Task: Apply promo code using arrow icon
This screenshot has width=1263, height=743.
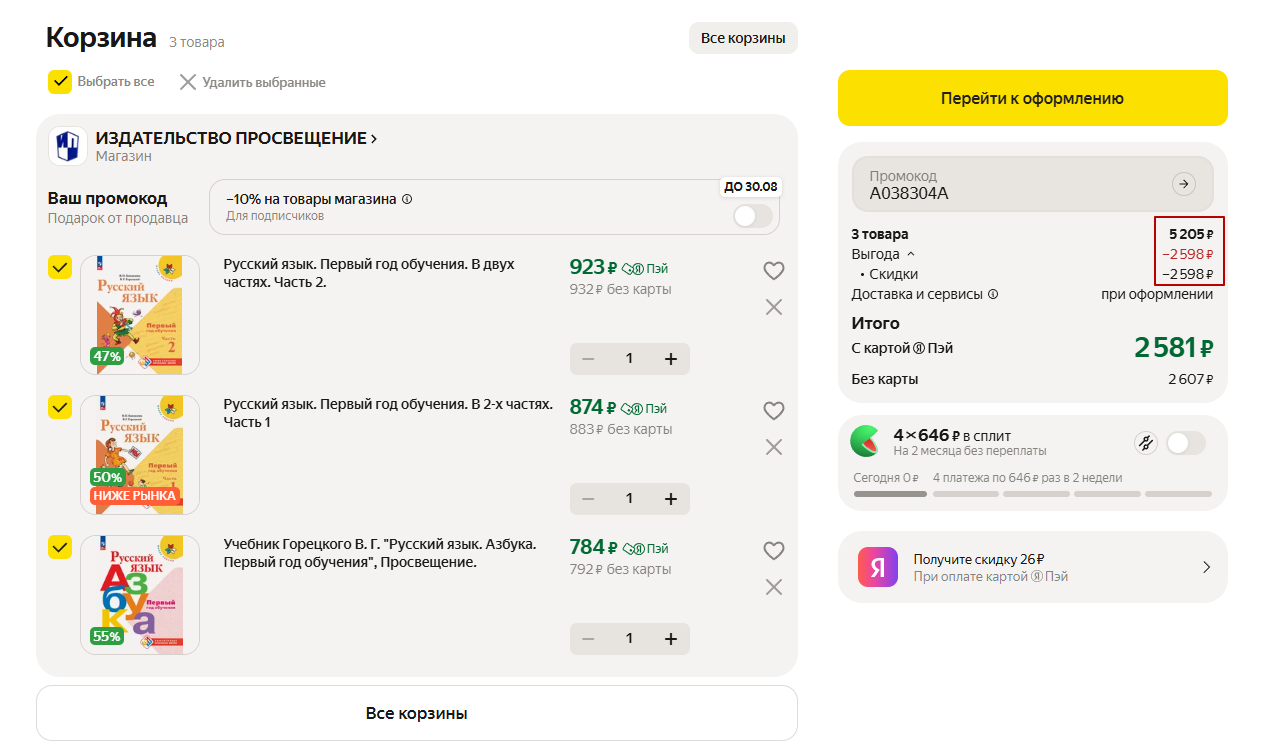Action: pos(1183,184)
